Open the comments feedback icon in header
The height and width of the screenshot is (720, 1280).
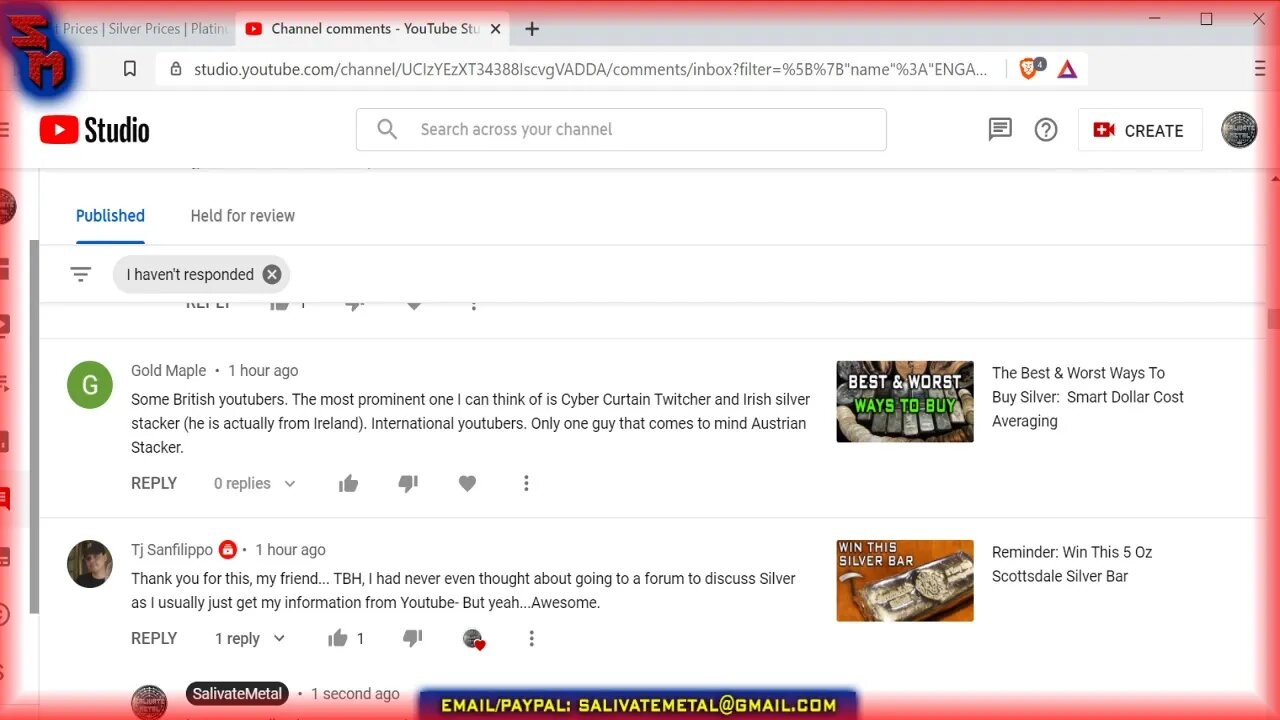click(x=1000, y=130)
